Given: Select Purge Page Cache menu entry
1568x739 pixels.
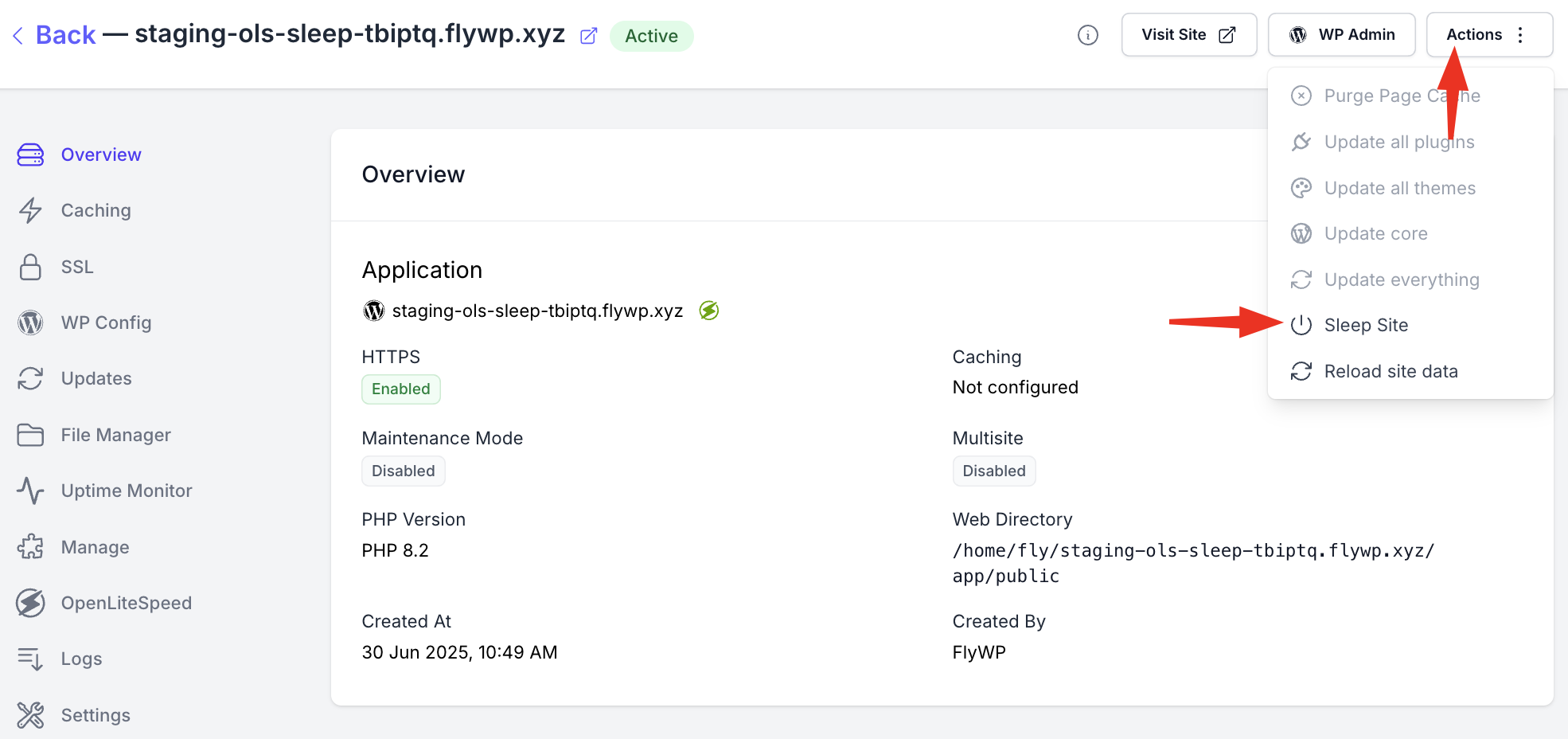Looking at the screenshot, I should pos(1410,96).
